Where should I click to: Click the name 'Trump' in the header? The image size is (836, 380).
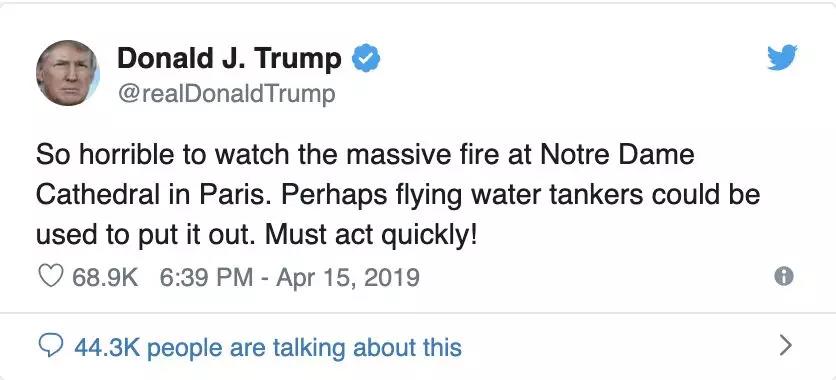299,60
